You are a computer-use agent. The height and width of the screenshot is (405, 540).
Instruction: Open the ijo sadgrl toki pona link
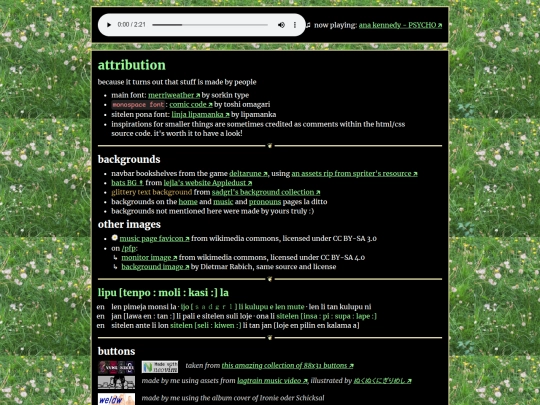pyautogui.click(x=242, y=307)
